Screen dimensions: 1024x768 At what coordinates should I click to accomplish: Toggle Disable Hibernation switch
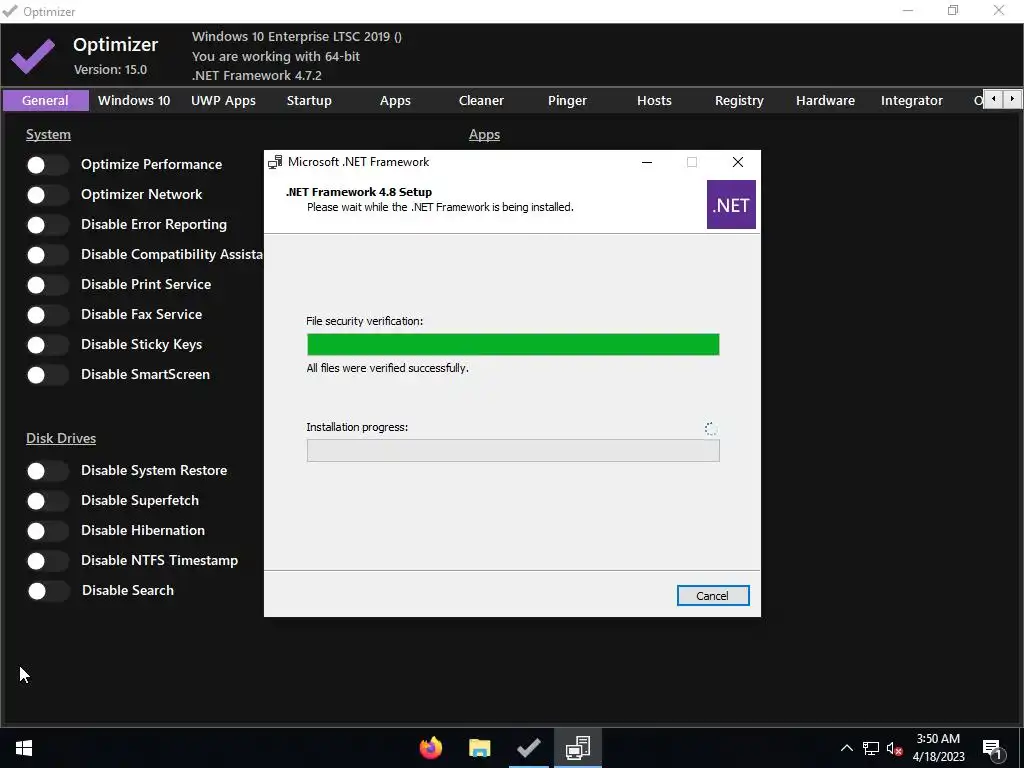click(47, 531)
